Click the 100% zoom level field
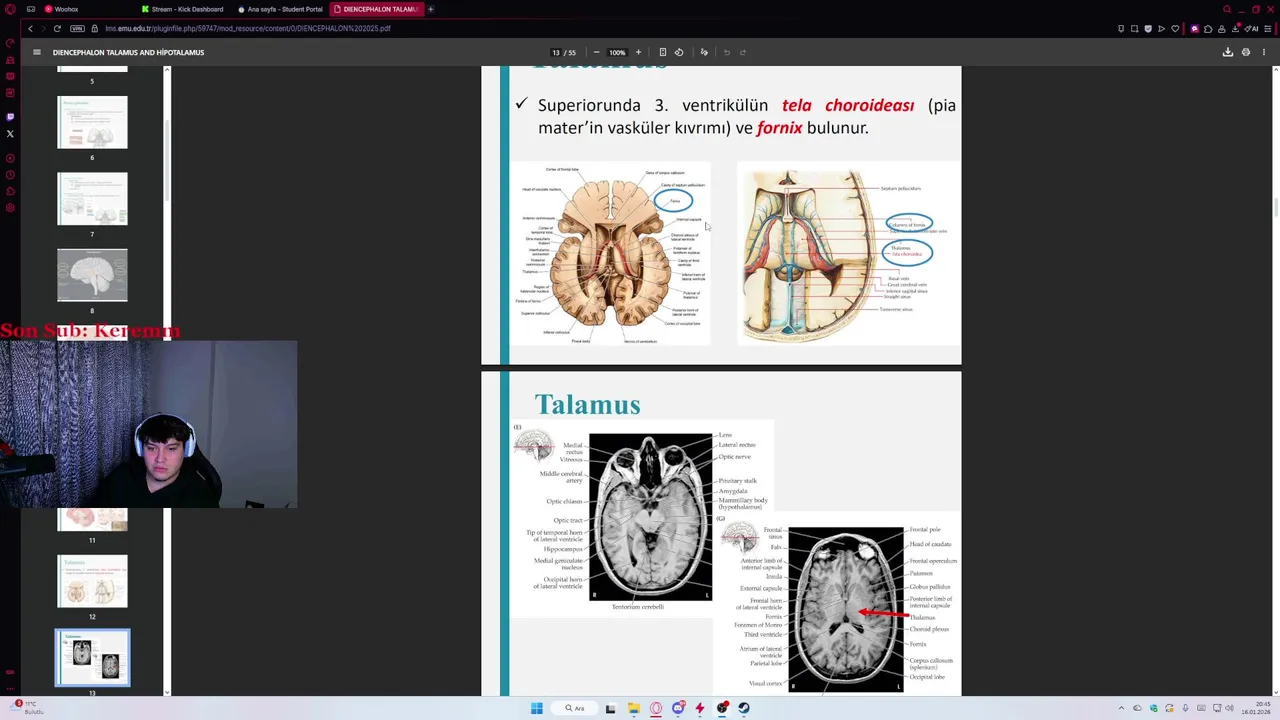This screenshot has width=1280, height=720. 617,52
